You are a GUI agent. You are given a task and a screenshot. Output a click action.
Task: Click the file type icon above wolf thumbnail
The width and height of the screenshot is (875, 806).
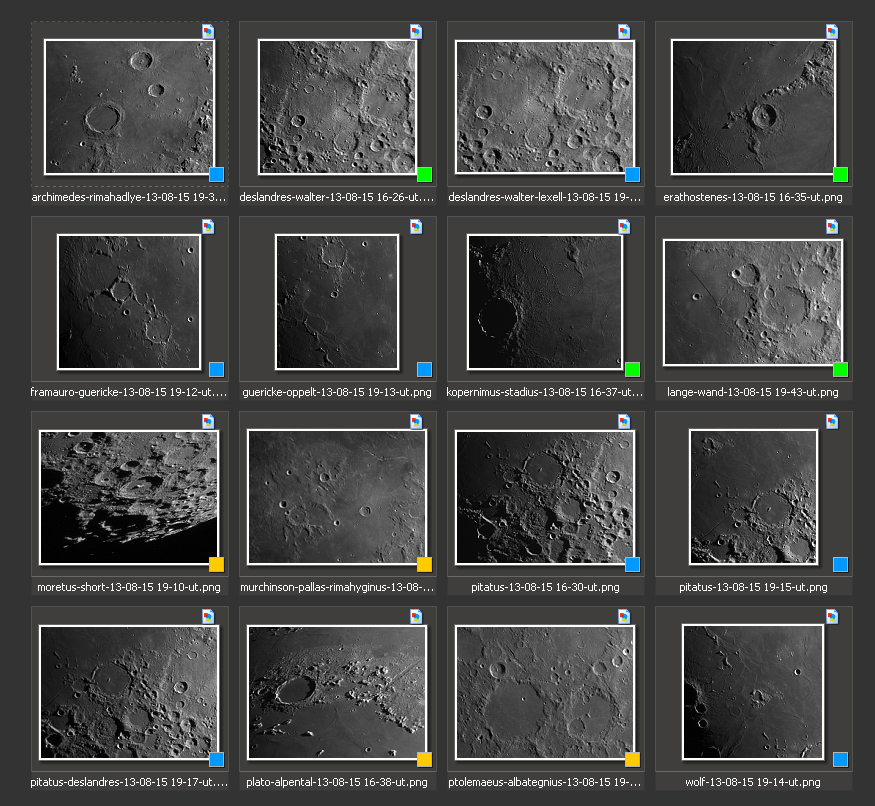(832, 617)
